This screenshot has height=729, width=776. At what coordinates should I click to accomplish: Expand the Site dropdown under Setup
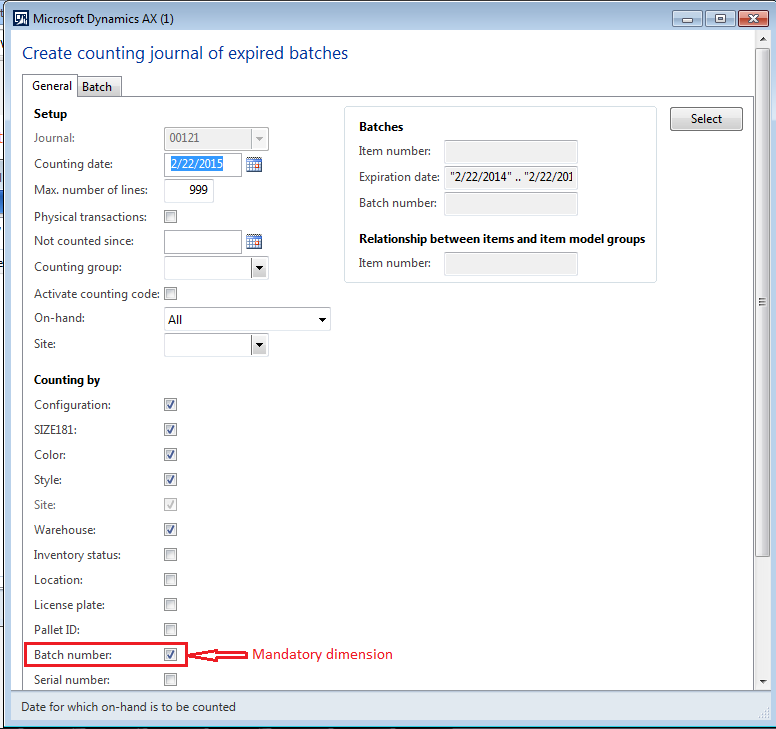pos(259,345)
